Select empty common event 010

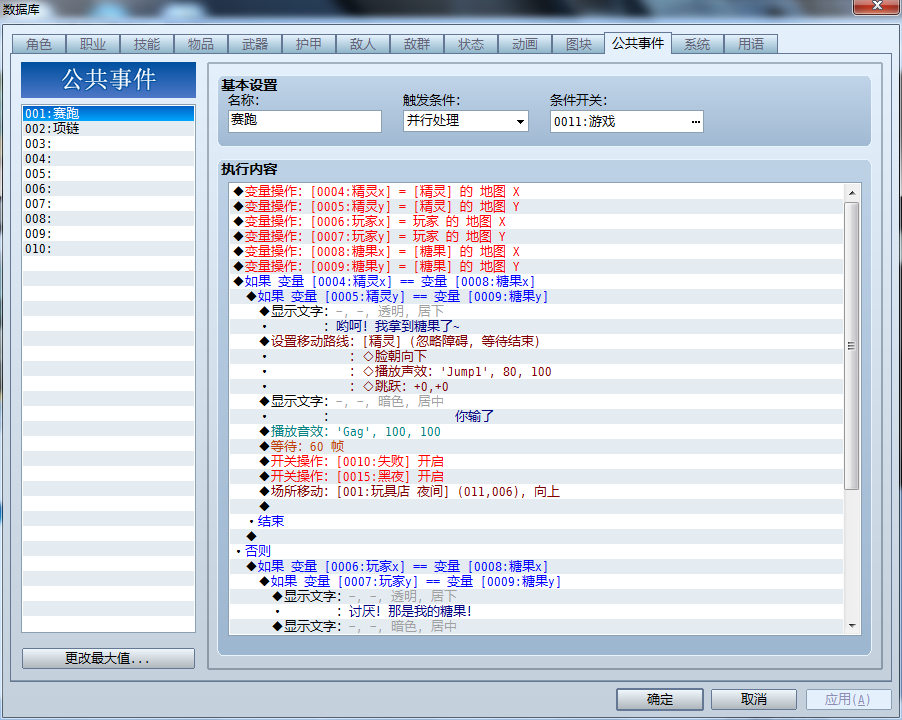coord(108,248)
